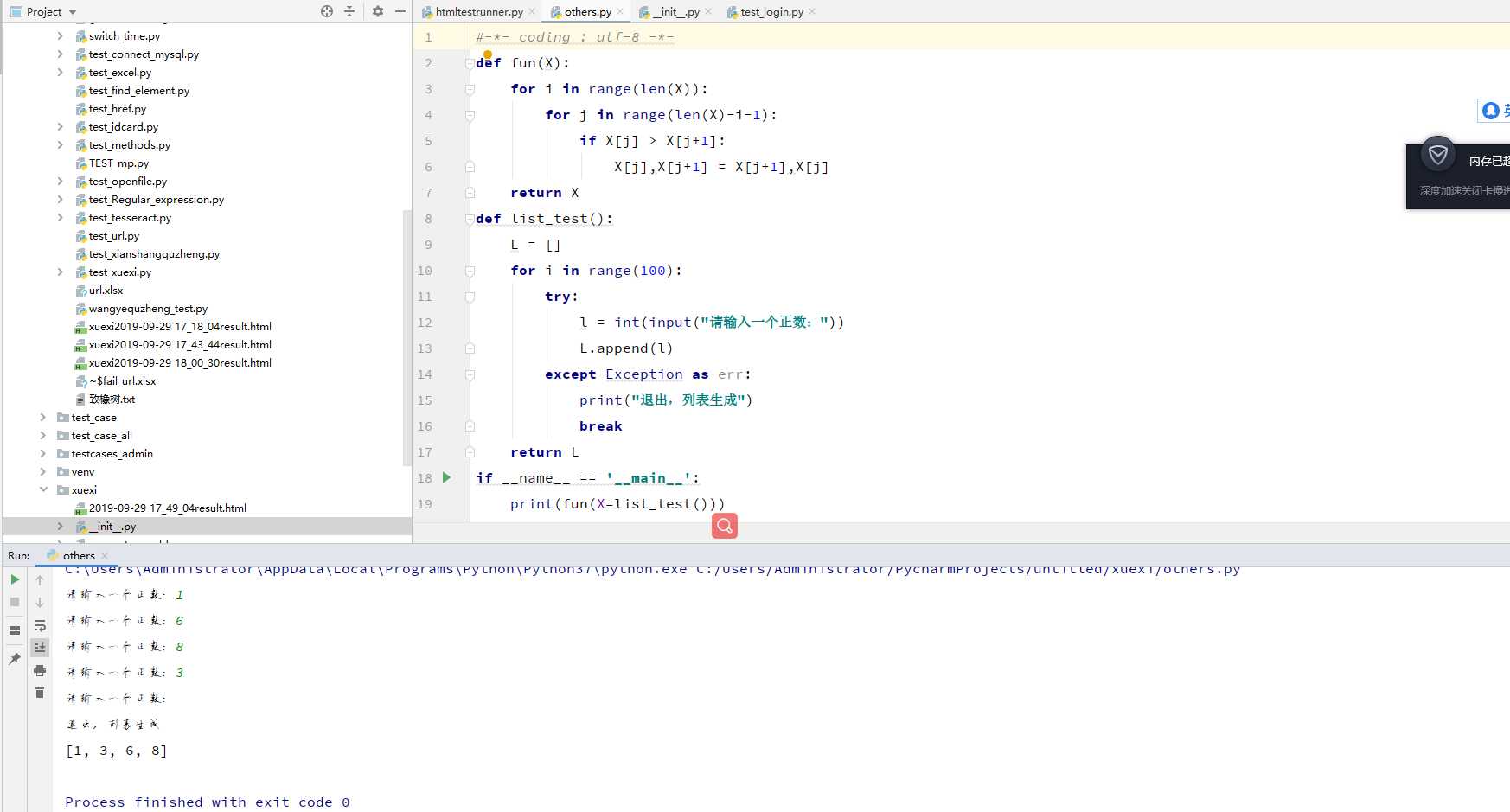1510x812 pixels.
Task: Select test_find_element.py in project tree
Action: point(138,91)
